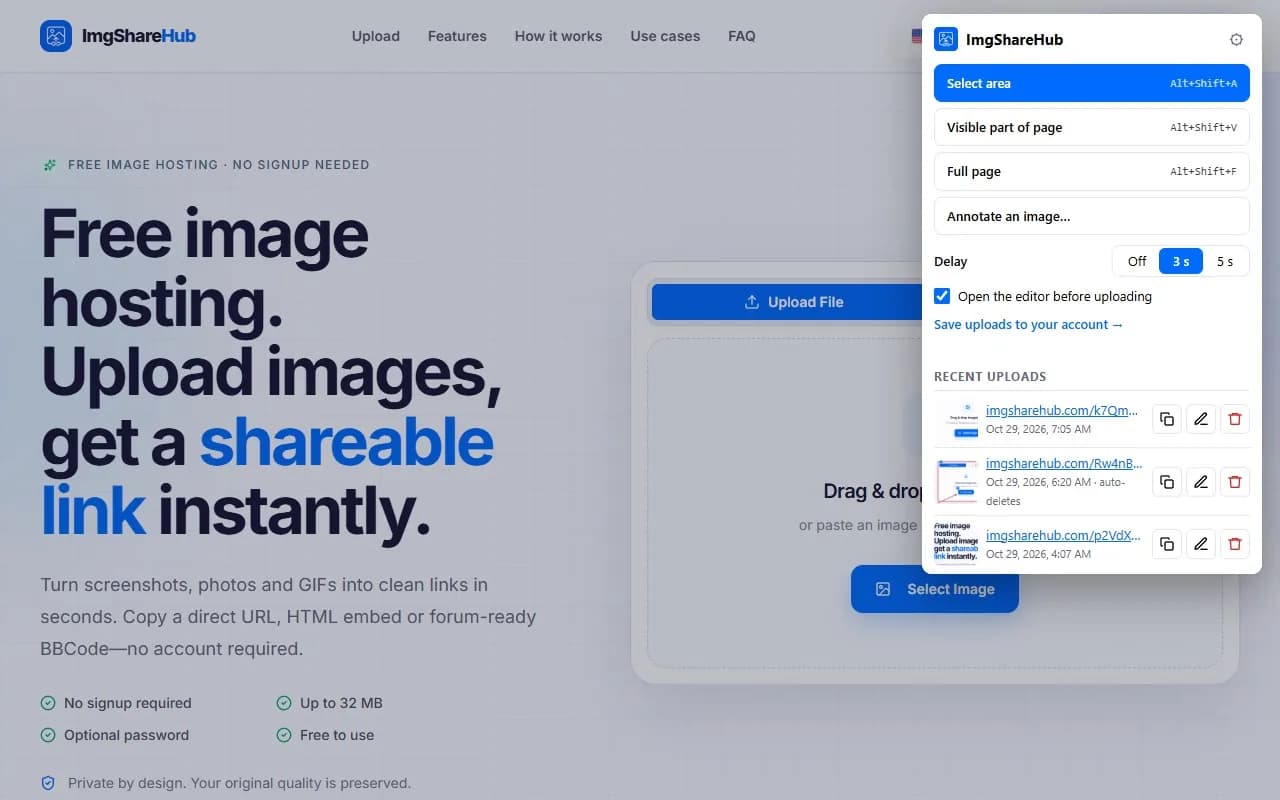Set capture delay to 5 s
Image resolution: width=1280 pixels, height=800 pixels.
click(1225, 261)
